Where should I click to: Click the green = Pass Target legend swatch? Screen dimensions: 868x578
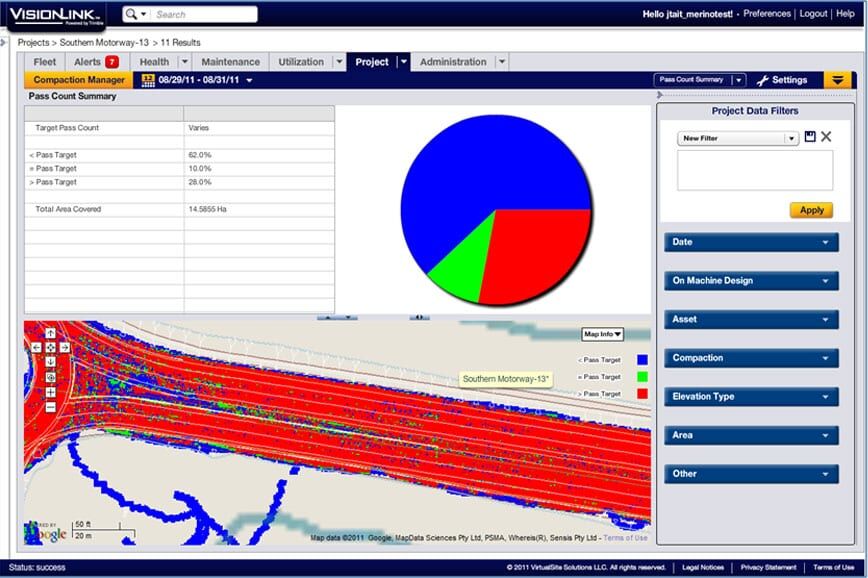[x=642, y=377]
